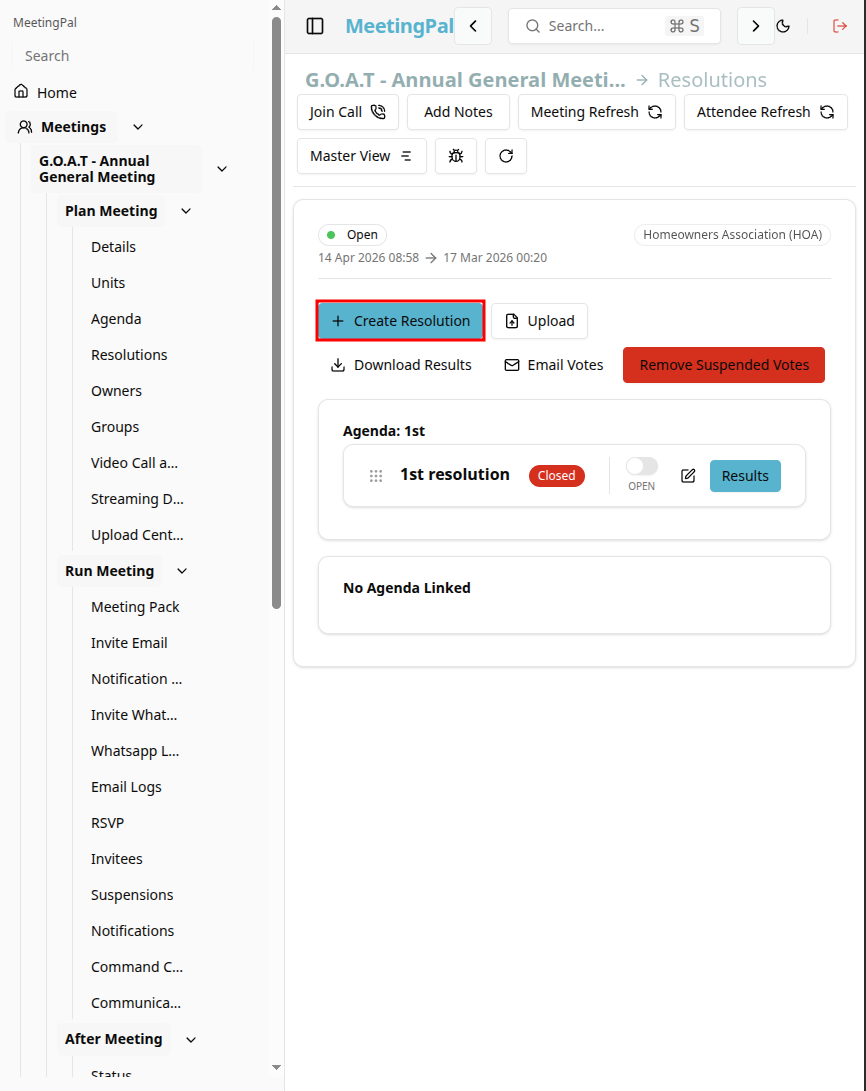
Task: Click Download Results
Action: [401, 365]
